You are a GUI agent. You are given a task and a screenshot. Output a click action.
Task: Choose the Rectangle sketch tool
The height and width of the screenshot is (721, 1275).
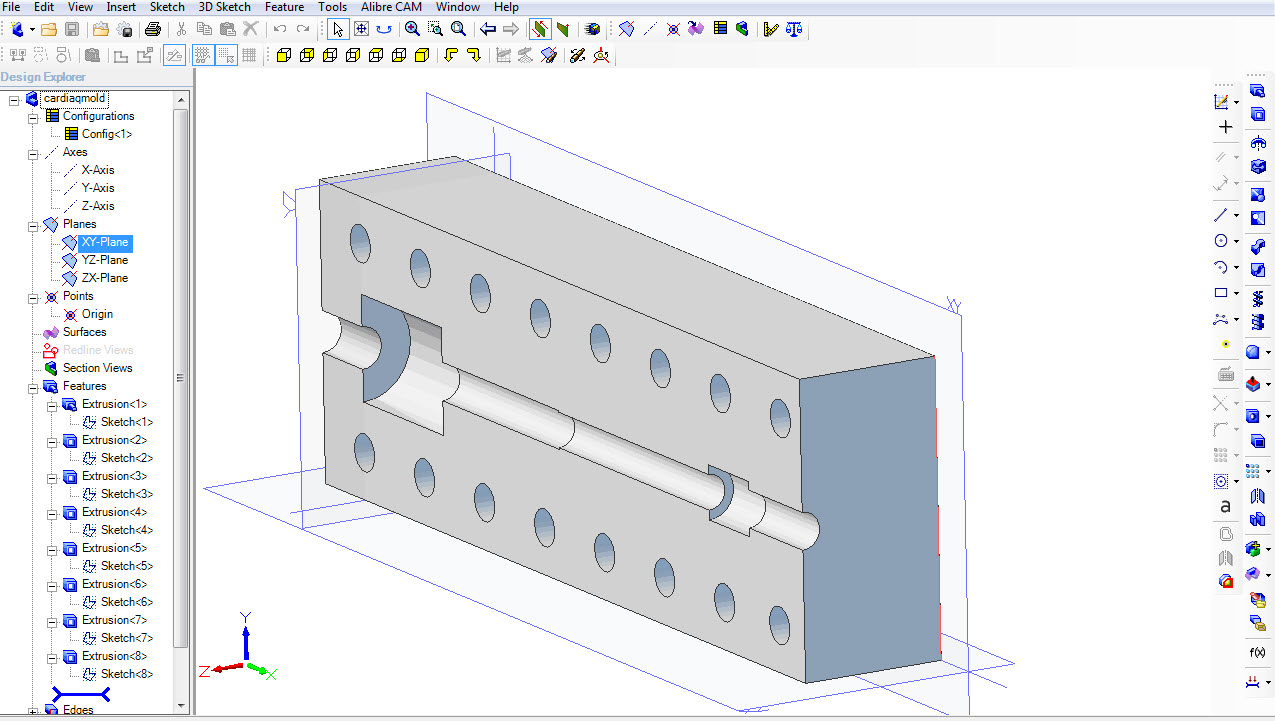1220,293
